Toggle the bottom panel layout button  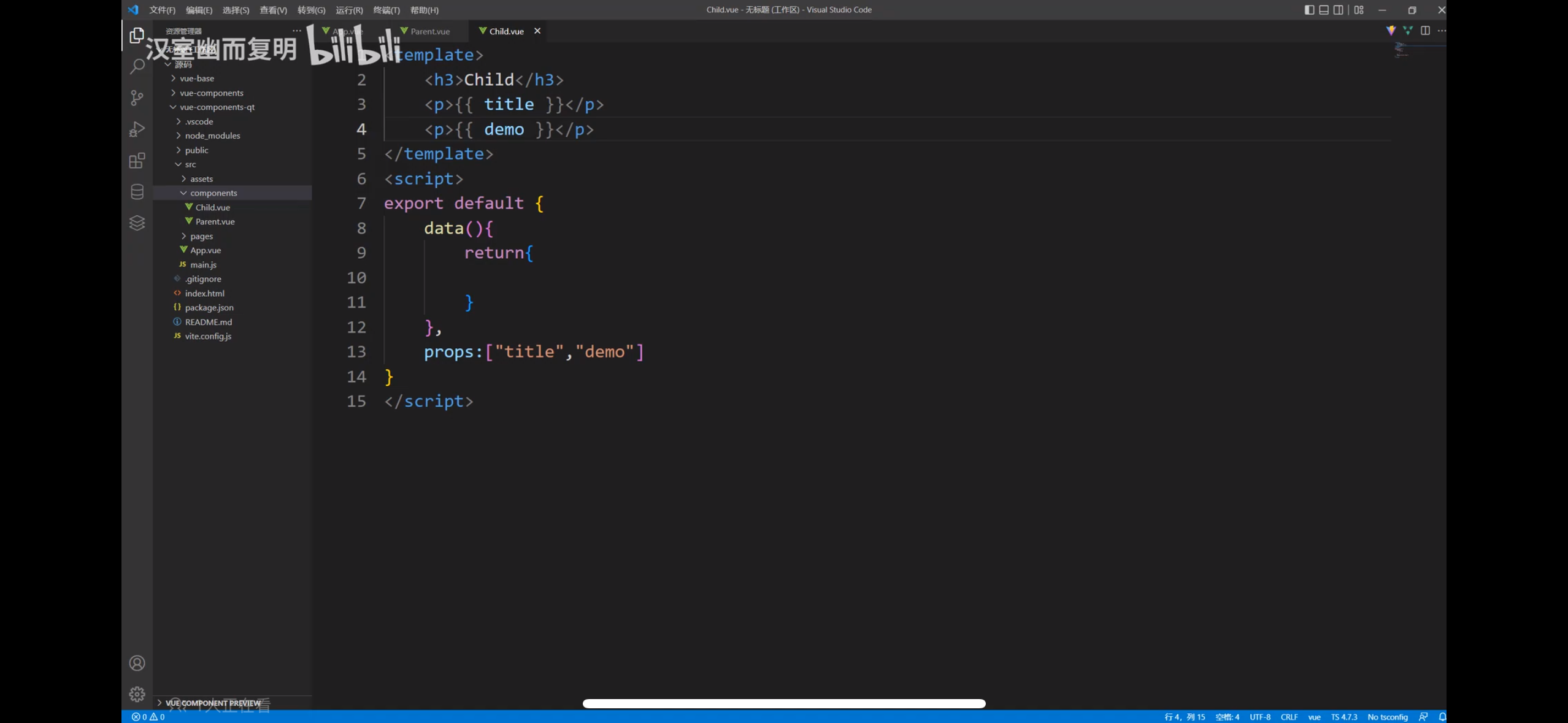pyautogui.click(x=1324, y=10)
